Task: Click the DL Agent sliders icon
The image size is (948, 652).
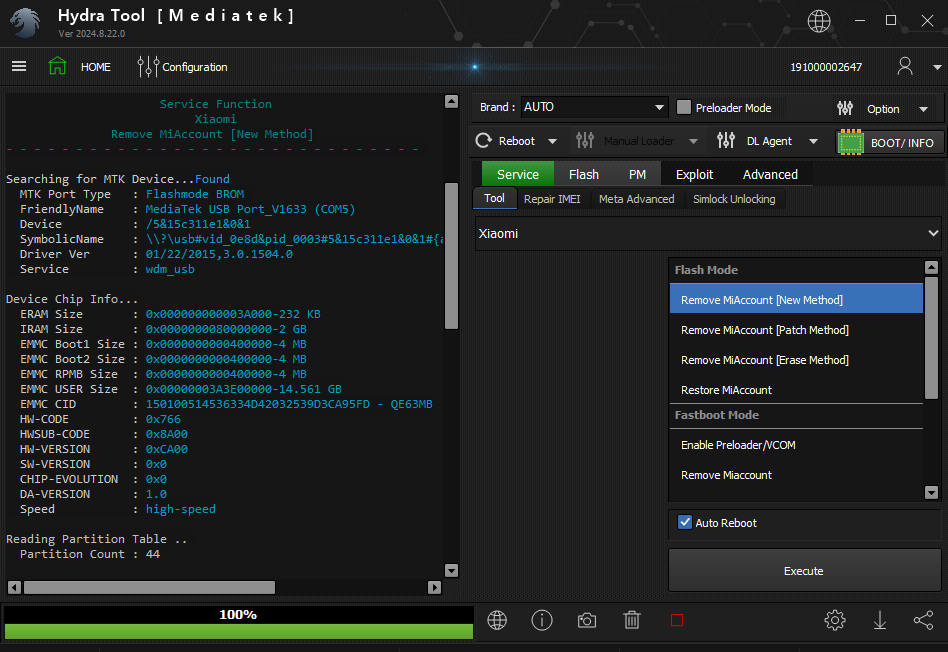Action: (x=726, y=141)
